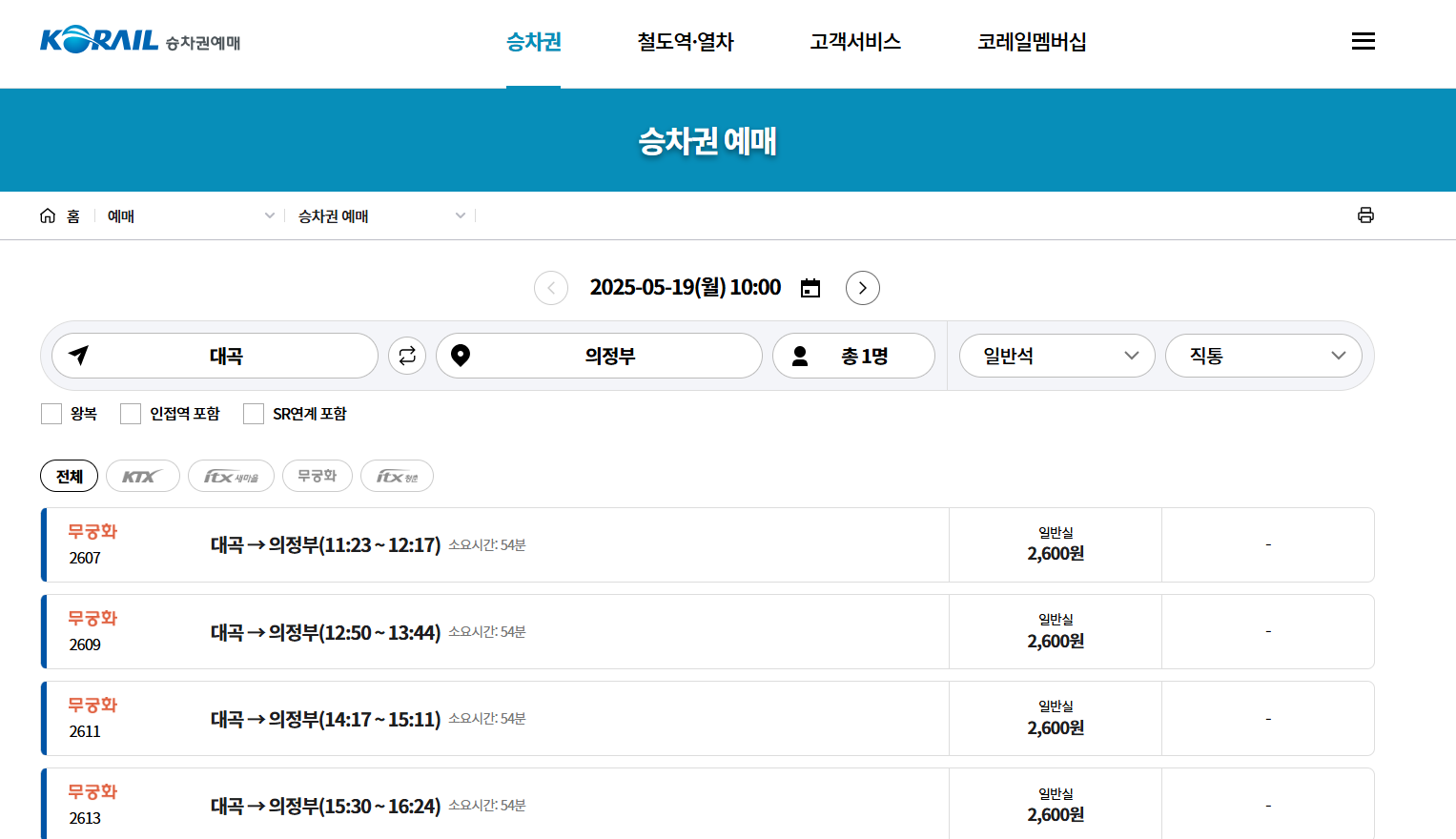Select the 무궁화 train filter
The height and width of the screenshot is (839, 1456).
[x=318, y=476]
